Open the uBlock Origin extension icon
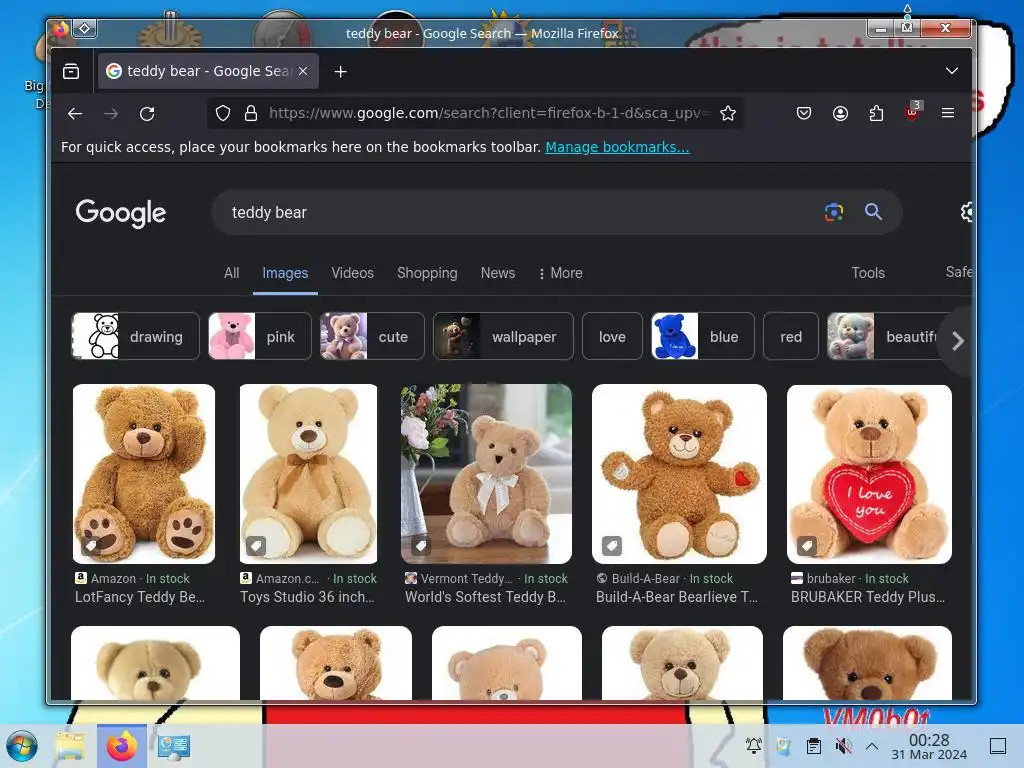Image resolution: width=1024 pixels, height=768 pixels. pyautogui.click(x=912, y=112)
